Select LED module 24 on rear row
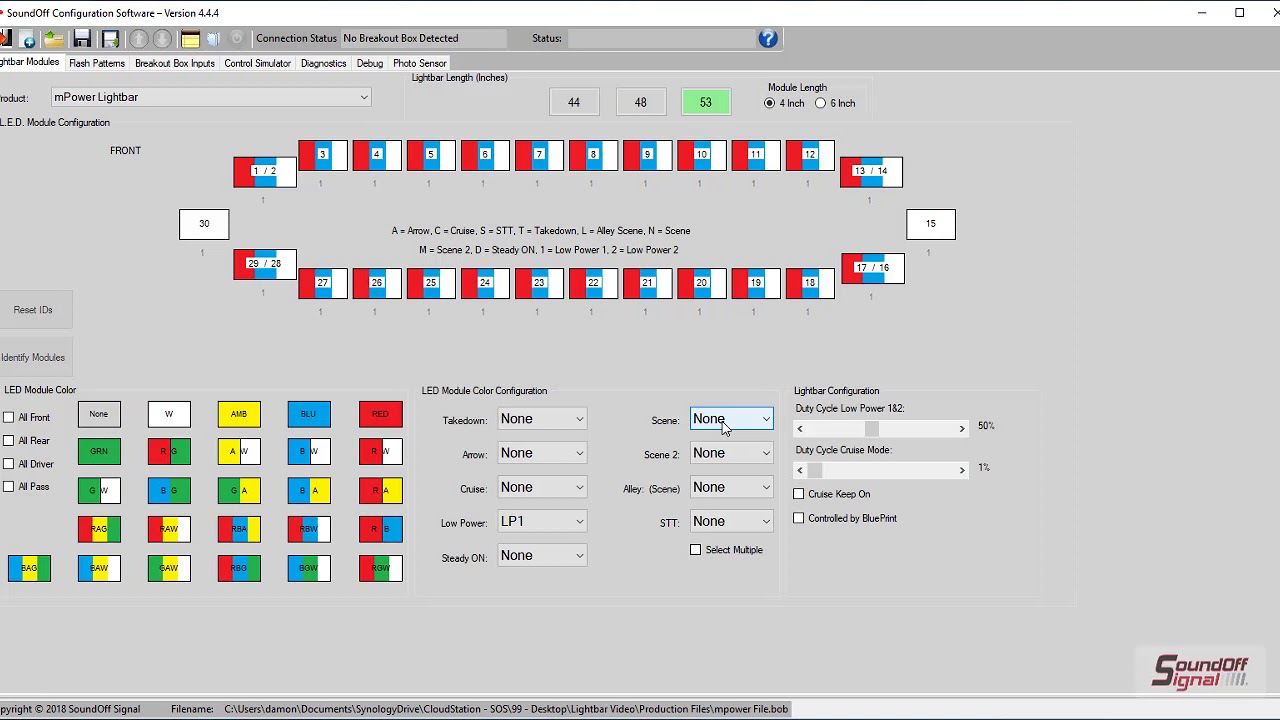Screen dimensions: 1280x720 tap(485, 283)
